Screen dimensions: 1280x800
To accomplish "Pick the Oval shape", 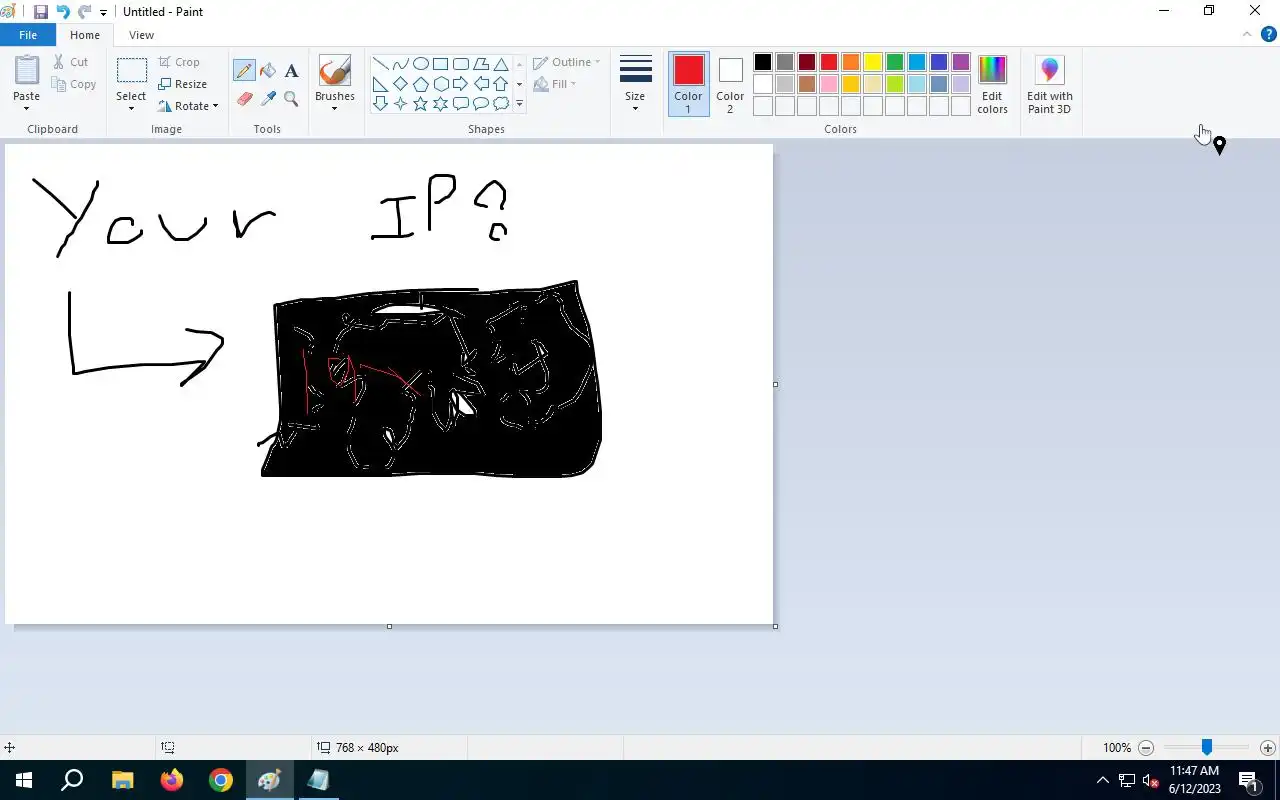I will (x=420, y=64).
